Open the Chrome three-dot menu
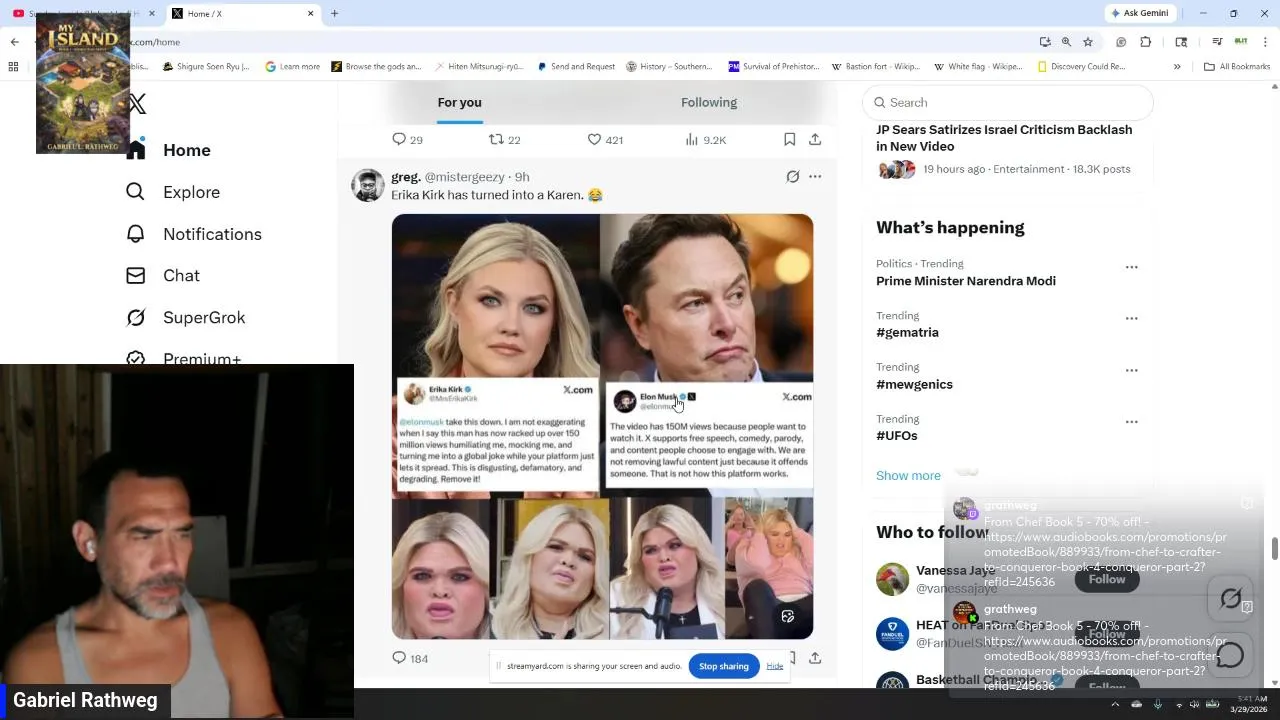This screenshot has height=720, width=1280. click(x=1267, y=42)
